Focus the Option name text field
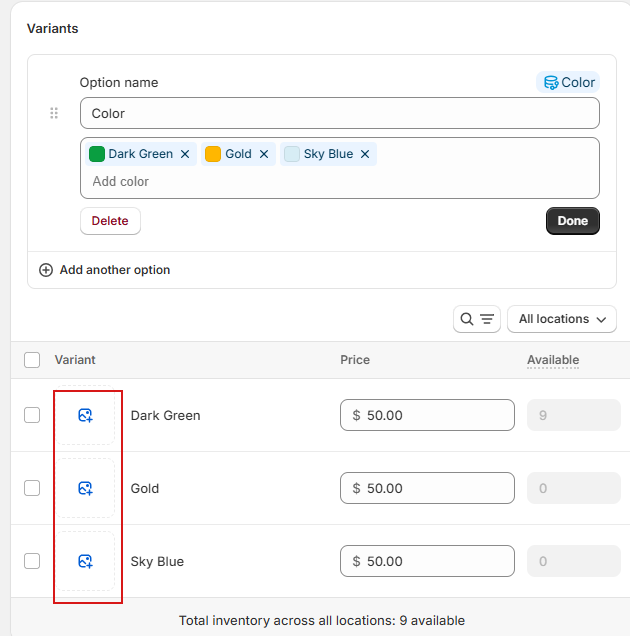This screenshot has width=630, height=636. (x=339, y=113)
